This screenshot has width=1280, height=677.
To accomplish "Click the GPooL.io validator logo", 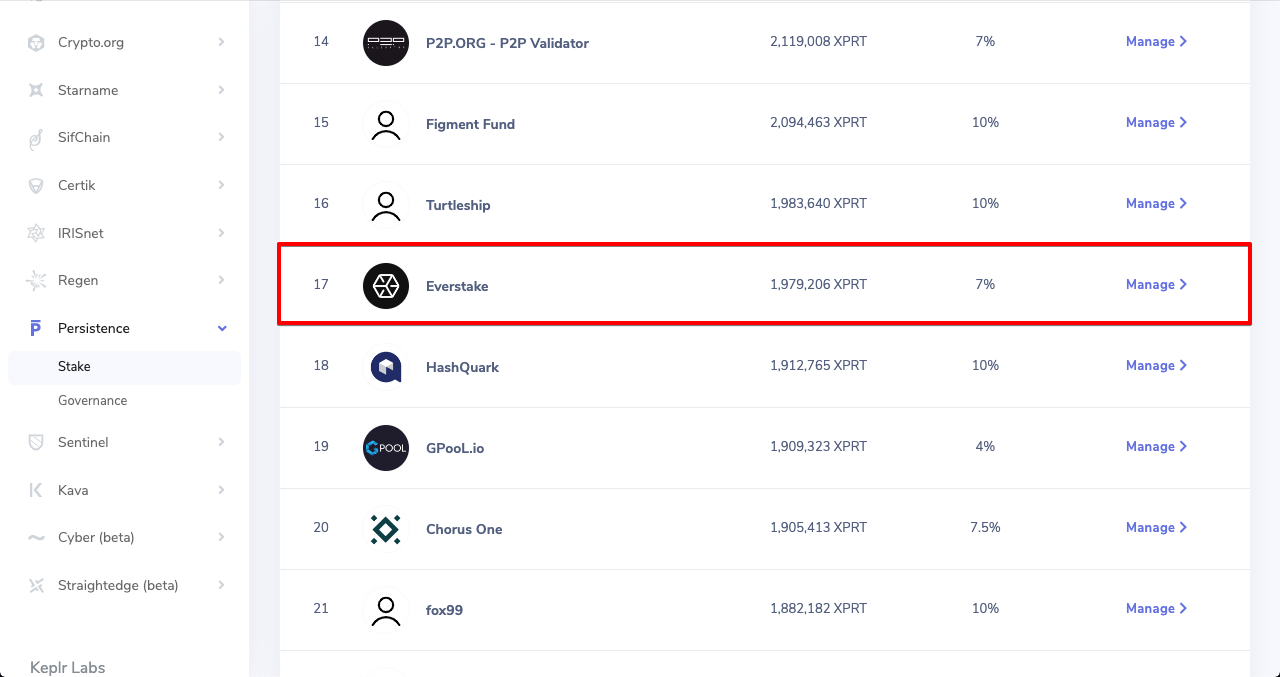I will click(x=386, y=448).
